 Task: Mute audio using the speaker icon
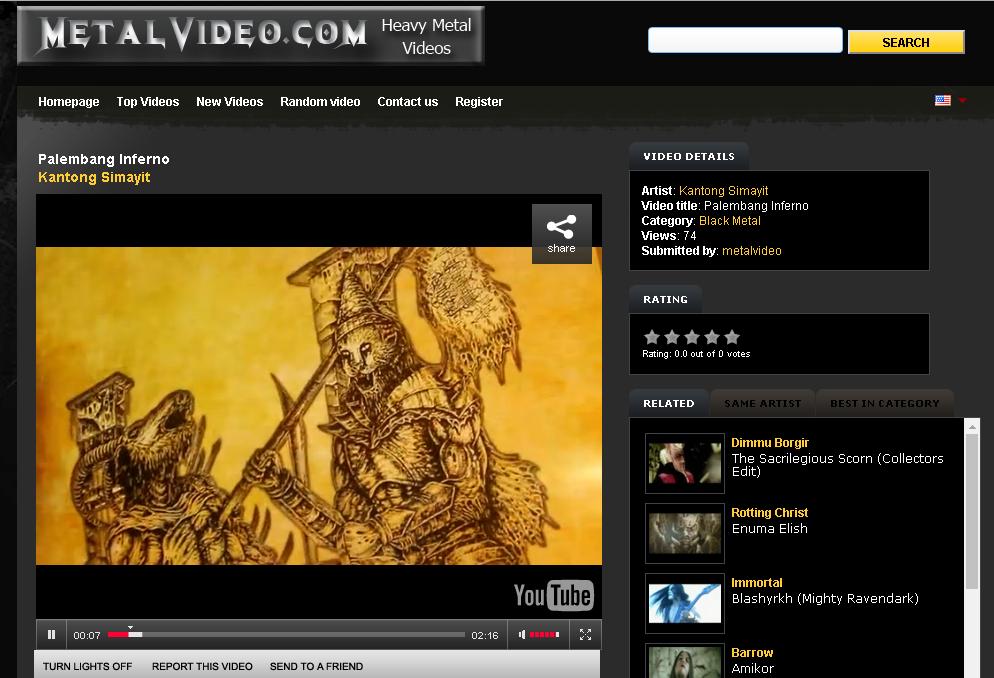pos(520,634)
